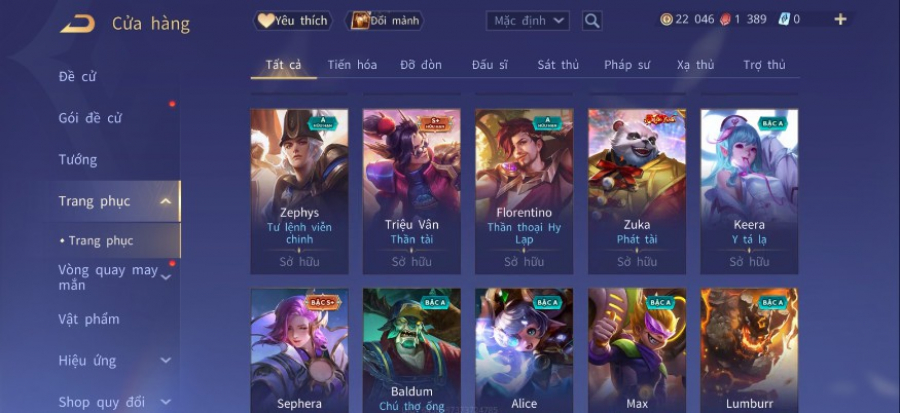Switch to the Pháp sư tab
This screenshot has height=413, width=900.
[x=627, y=65]
